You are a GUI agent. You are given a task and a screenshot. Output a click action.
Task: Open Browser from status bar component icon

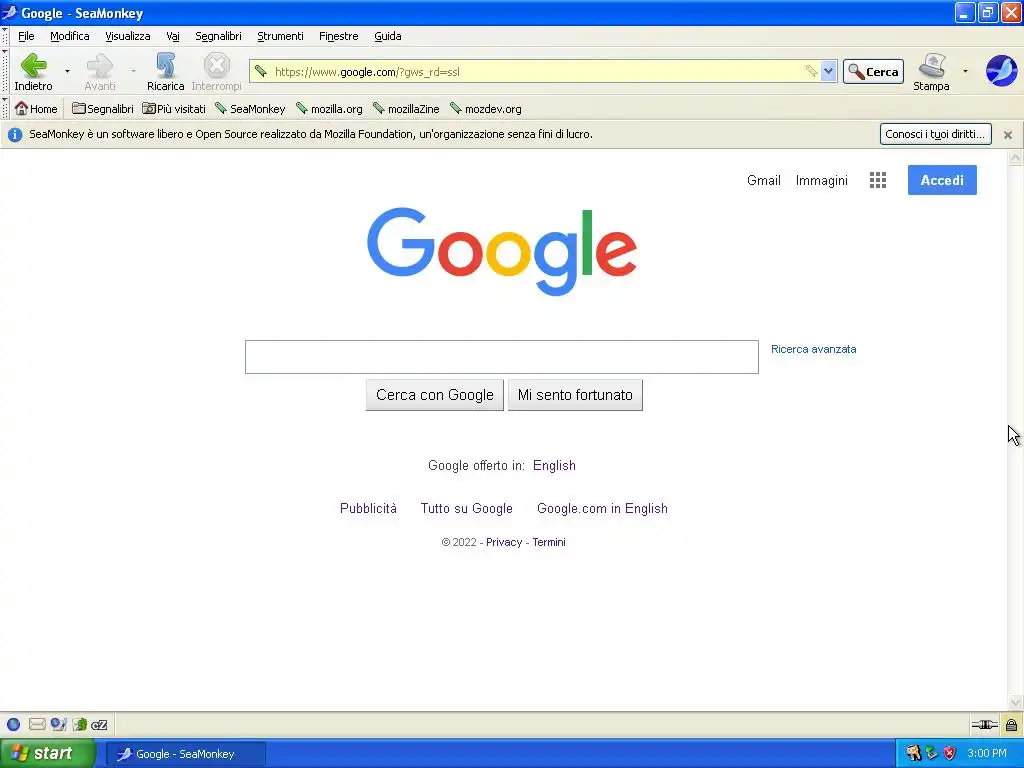[x=13, y=724]
